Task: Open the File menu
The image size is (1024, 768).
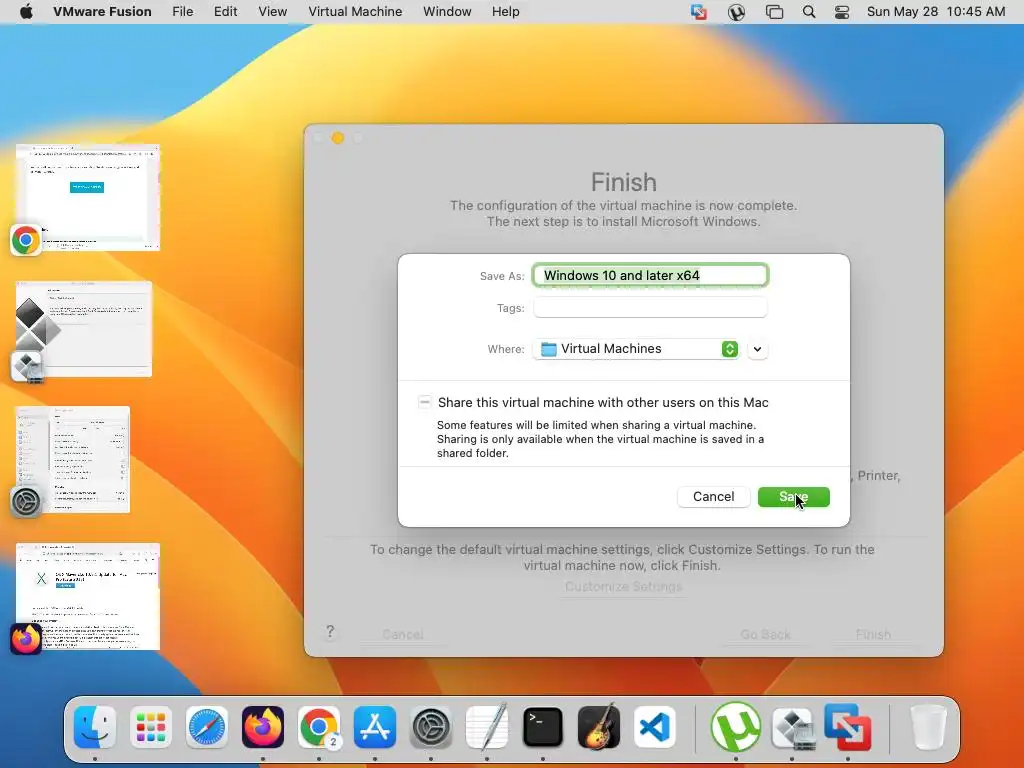Action: pyautogui.click(x=182, y=12)
